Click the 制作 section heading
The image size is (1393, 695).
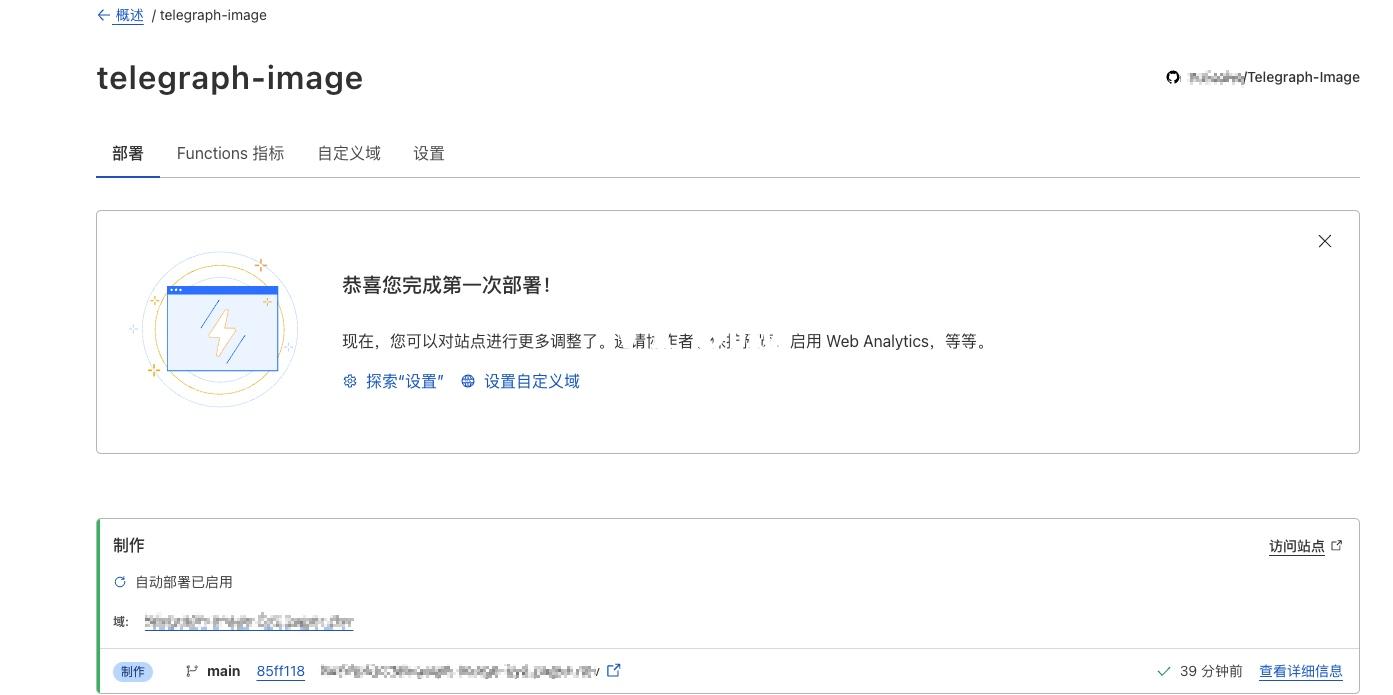[129, 545]
